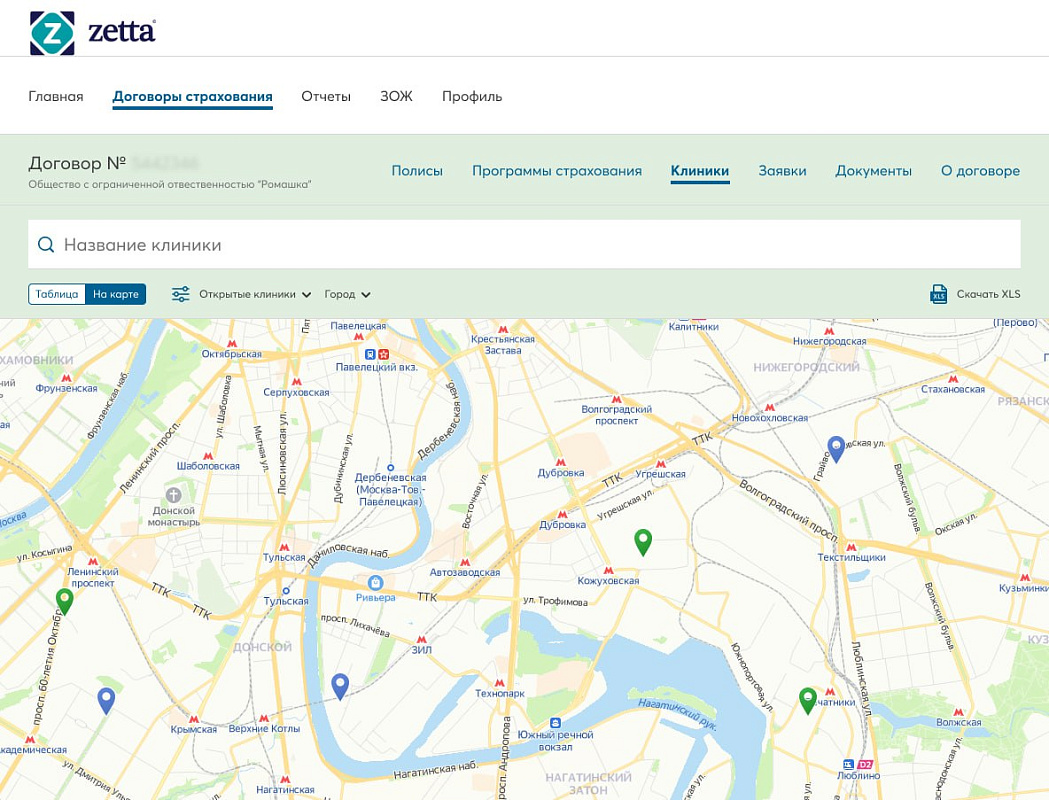Switch to the Полисы tab

(x=417, y=171)
